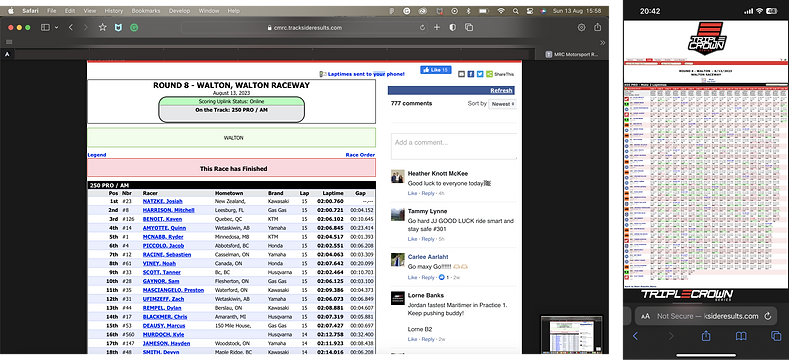
Task: Open the File menu
Action: pos(51,11)
